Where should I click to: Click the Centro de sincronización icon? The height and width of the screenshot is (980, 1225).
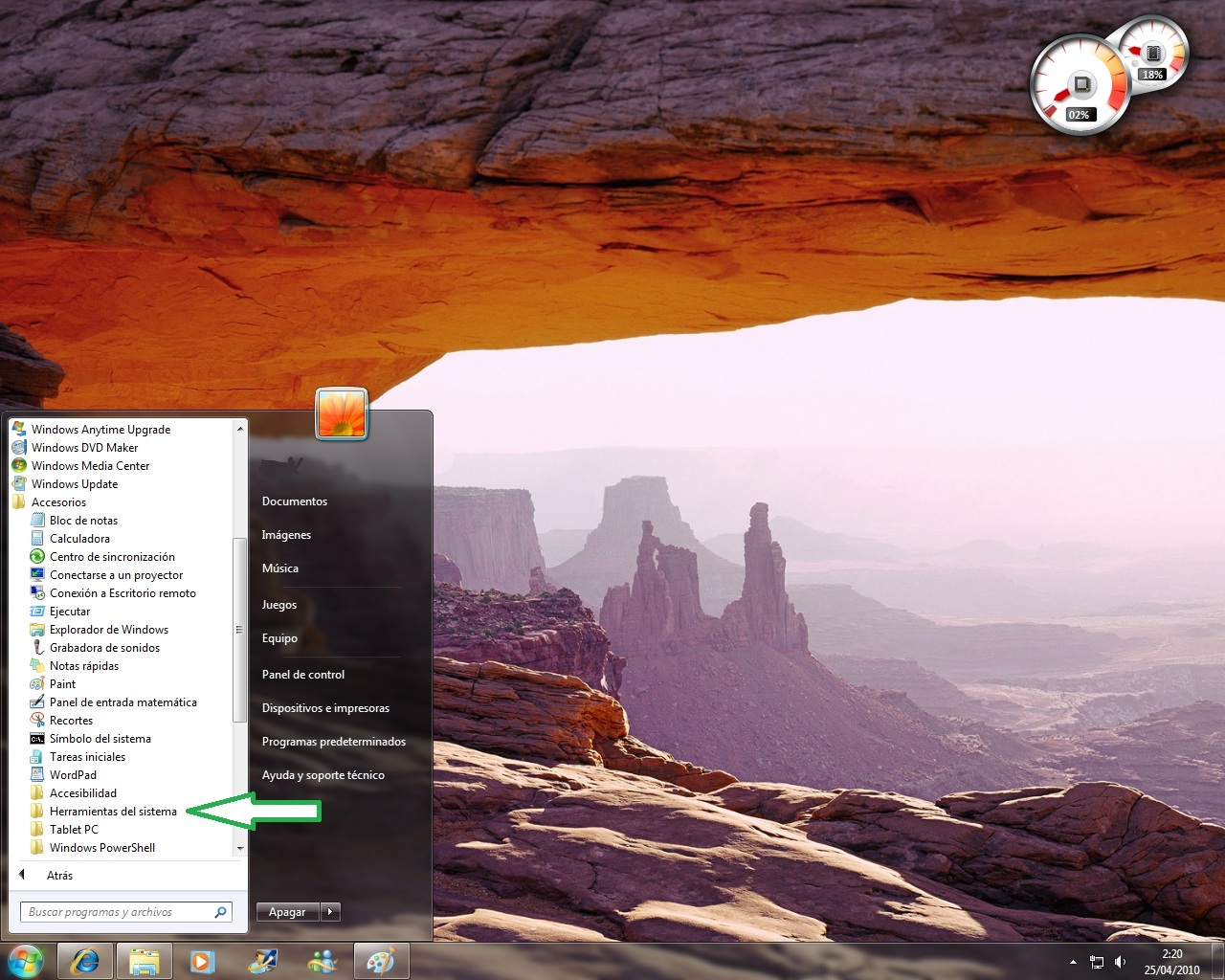click(x=37, y=557)
